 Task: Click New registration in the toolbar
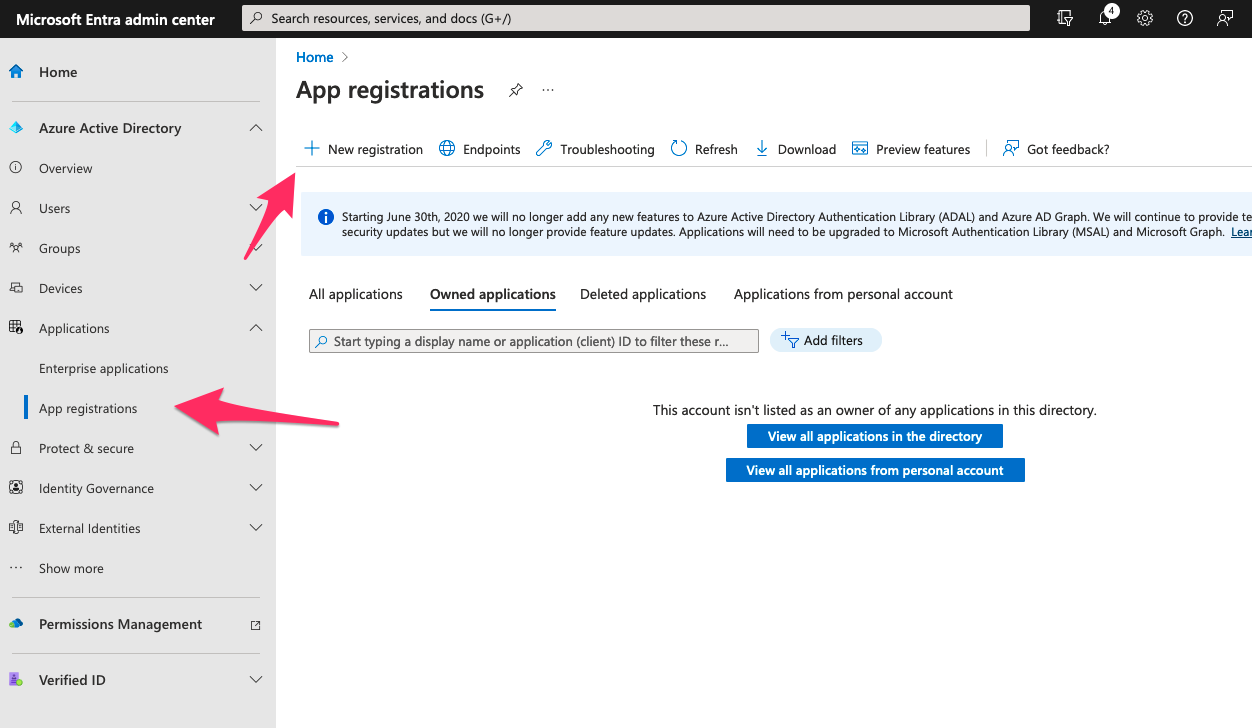(x=364, y=149)
